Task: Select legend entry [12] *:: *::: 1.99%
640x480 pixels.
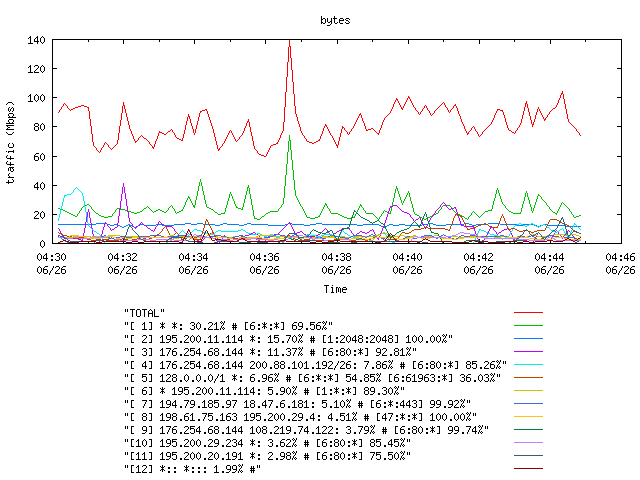Action: (192, 469)
